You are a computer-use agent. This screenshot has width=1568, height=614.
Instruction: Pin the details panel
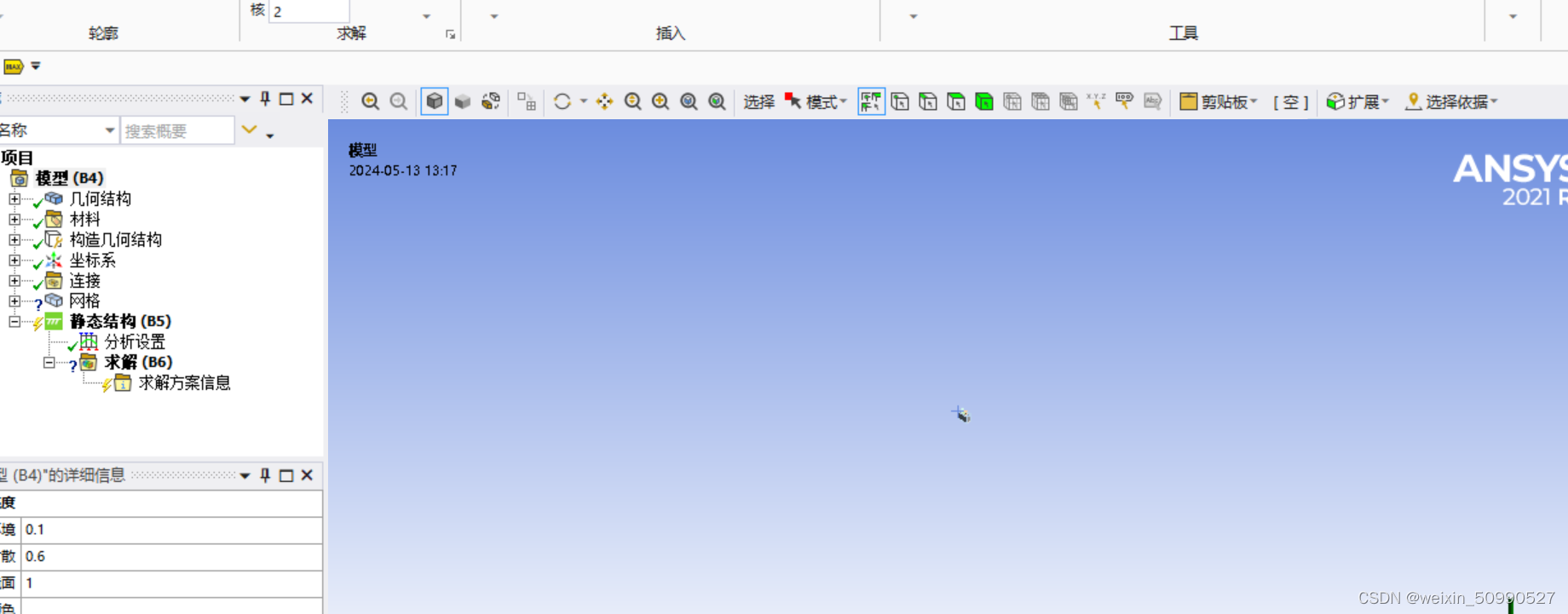[265, 475]
